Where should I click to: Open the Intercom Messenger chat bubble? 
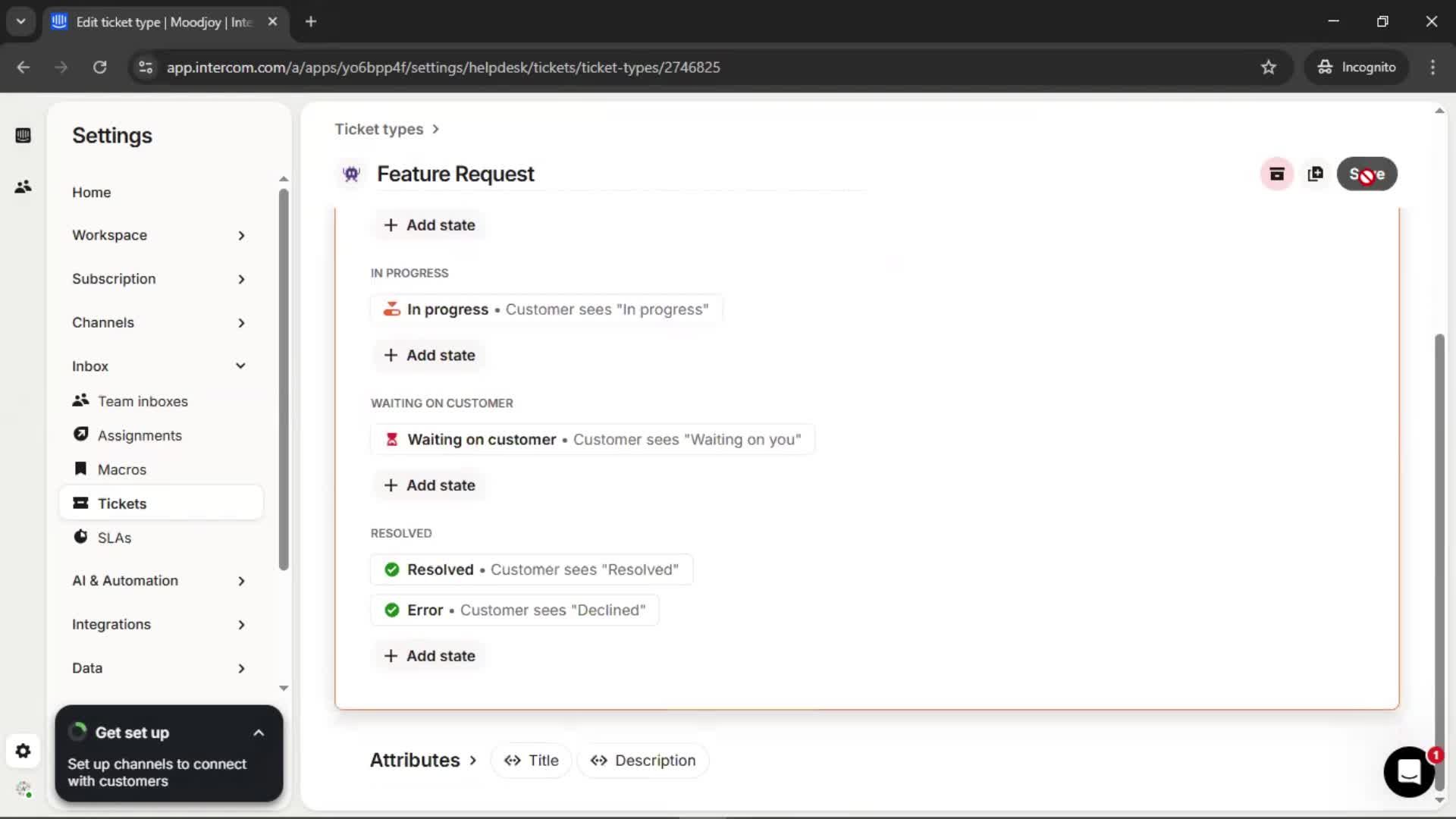(1409, 772)
